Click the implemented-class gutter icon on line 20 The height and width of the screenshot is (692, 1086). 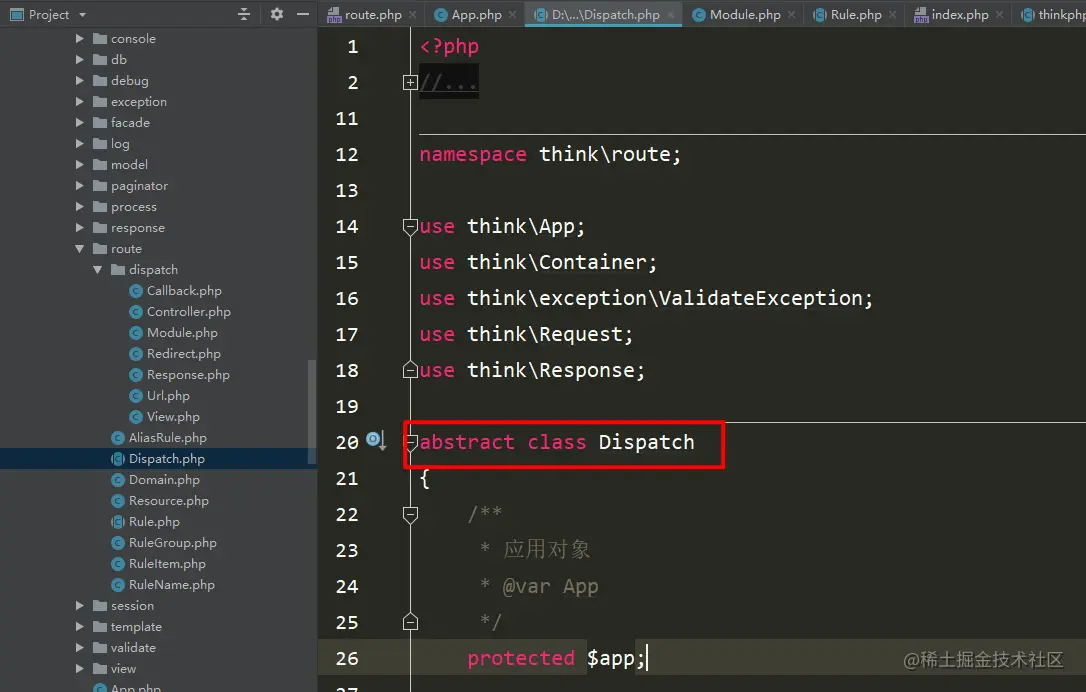(375, 440)
